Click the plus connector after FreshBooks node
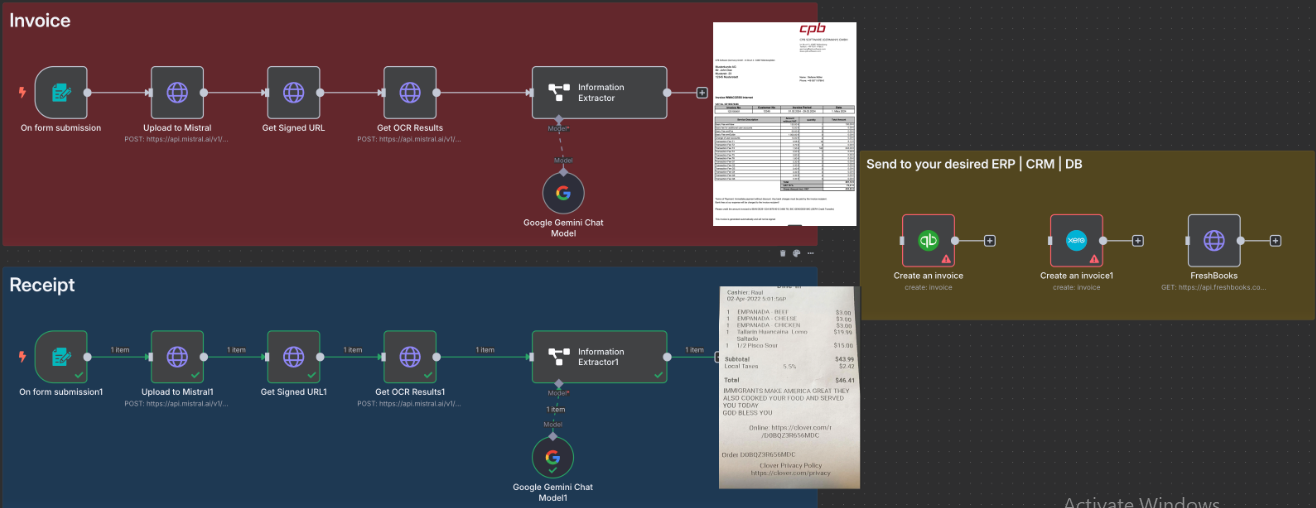This screenshot has width=1316, height=508. pyautogui.click(x=1276, y=240)
